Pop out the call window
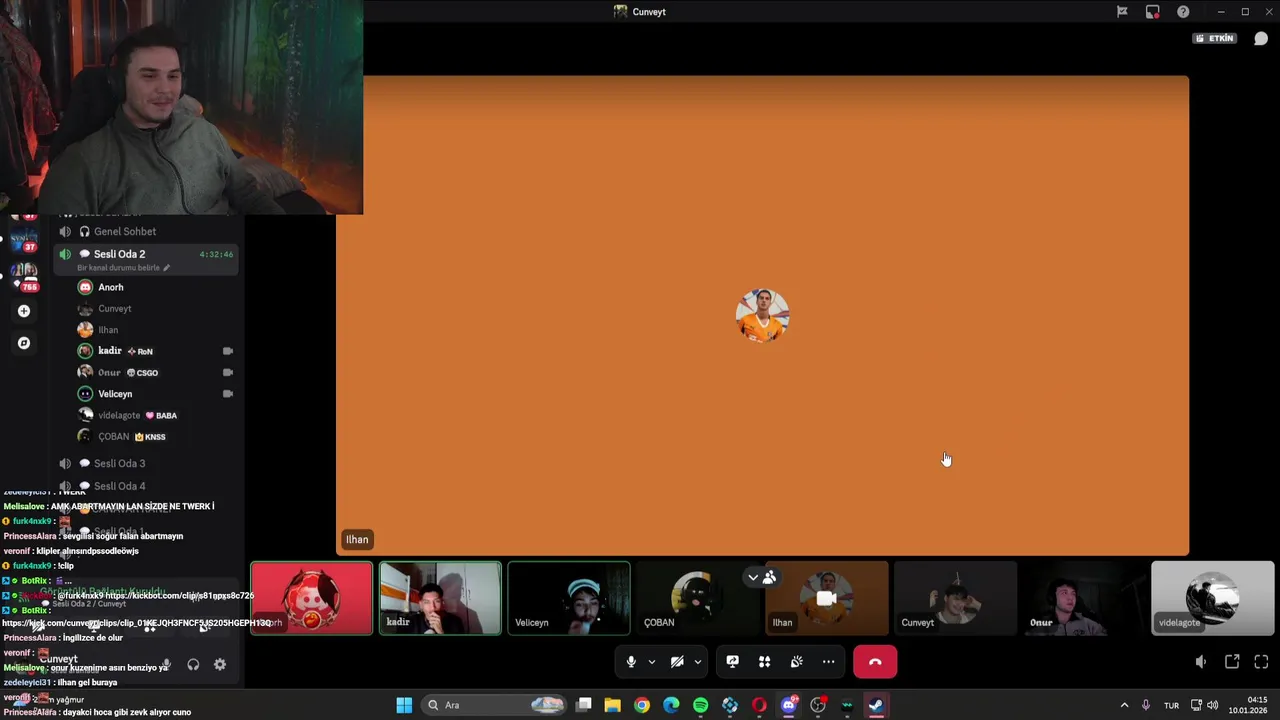1280x720 pixels. 1232,662
